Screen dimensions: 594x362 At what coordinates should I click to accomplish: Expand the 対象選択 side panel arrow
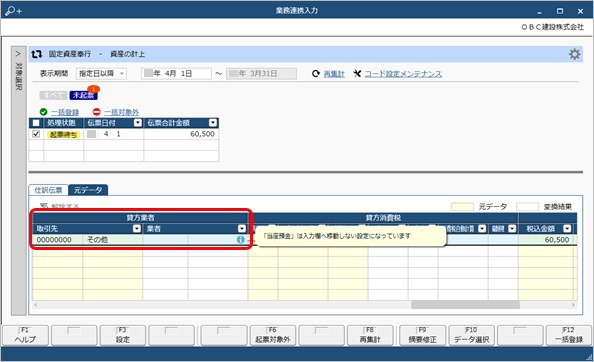click(18, 54)
